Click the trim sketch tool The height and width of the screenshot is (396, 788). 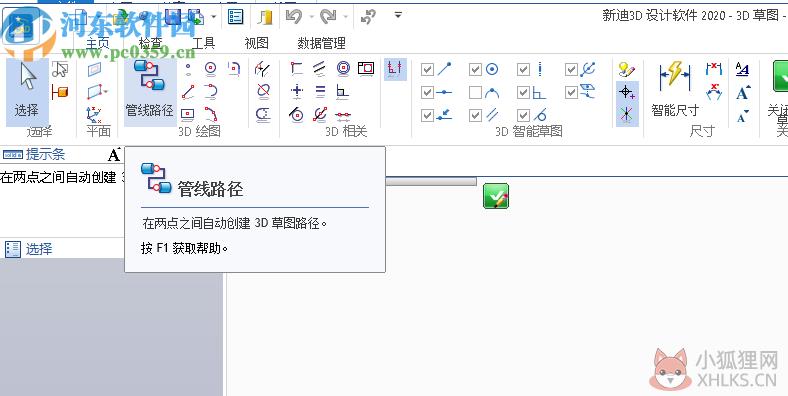tap(262, 69)
